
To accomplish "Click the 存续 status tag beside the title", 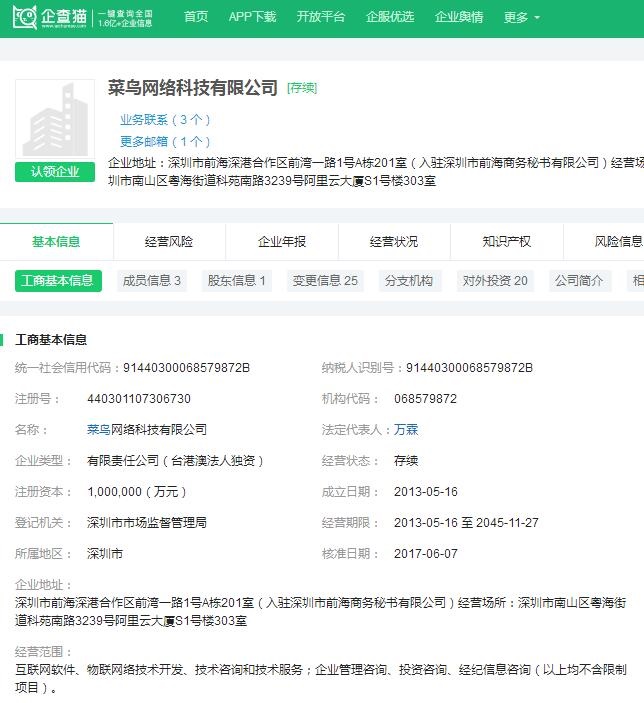I will [302, 88].
